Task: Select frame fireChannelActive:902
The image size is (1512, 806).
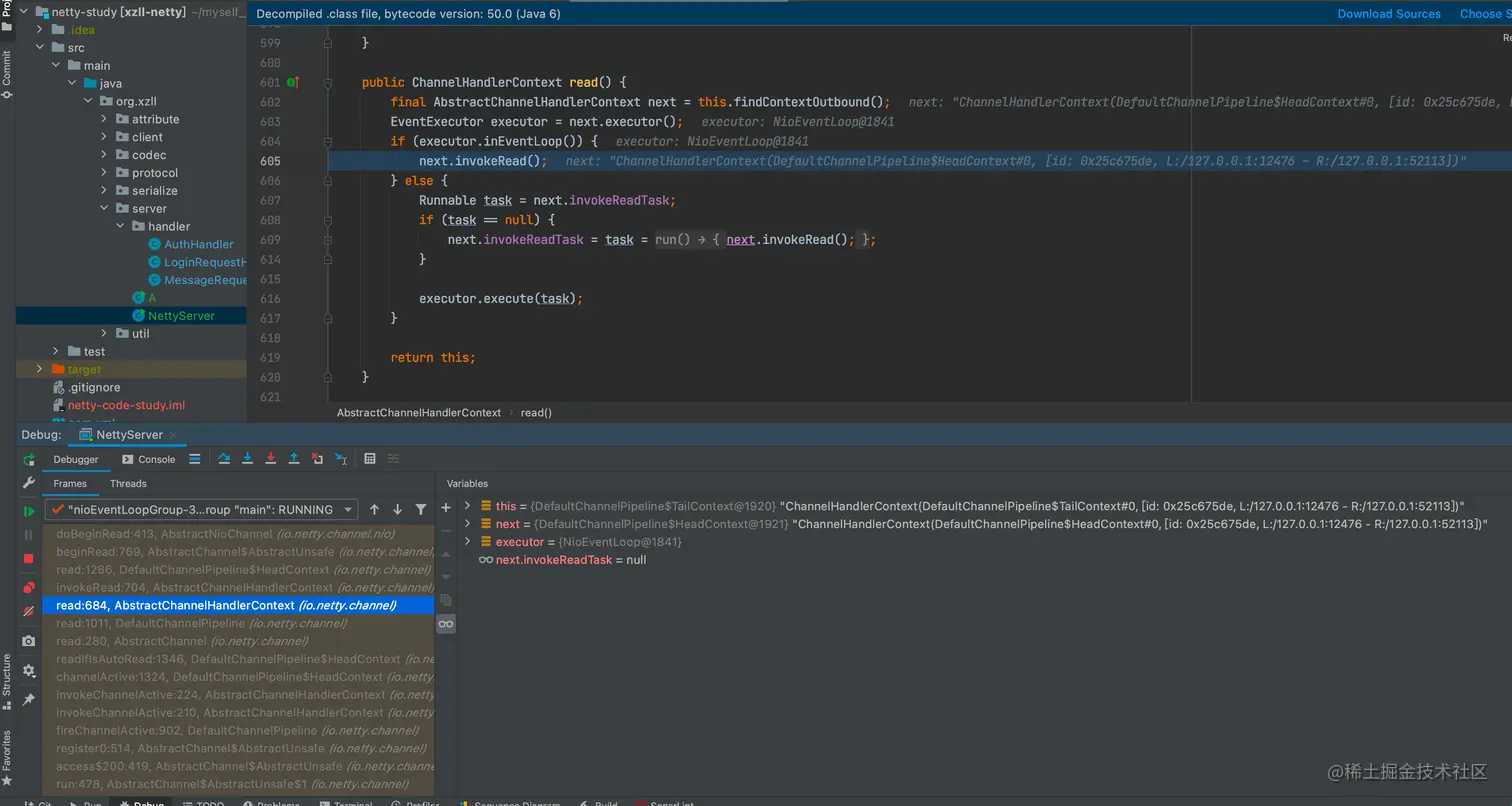Action: click(x=238, y=730)
